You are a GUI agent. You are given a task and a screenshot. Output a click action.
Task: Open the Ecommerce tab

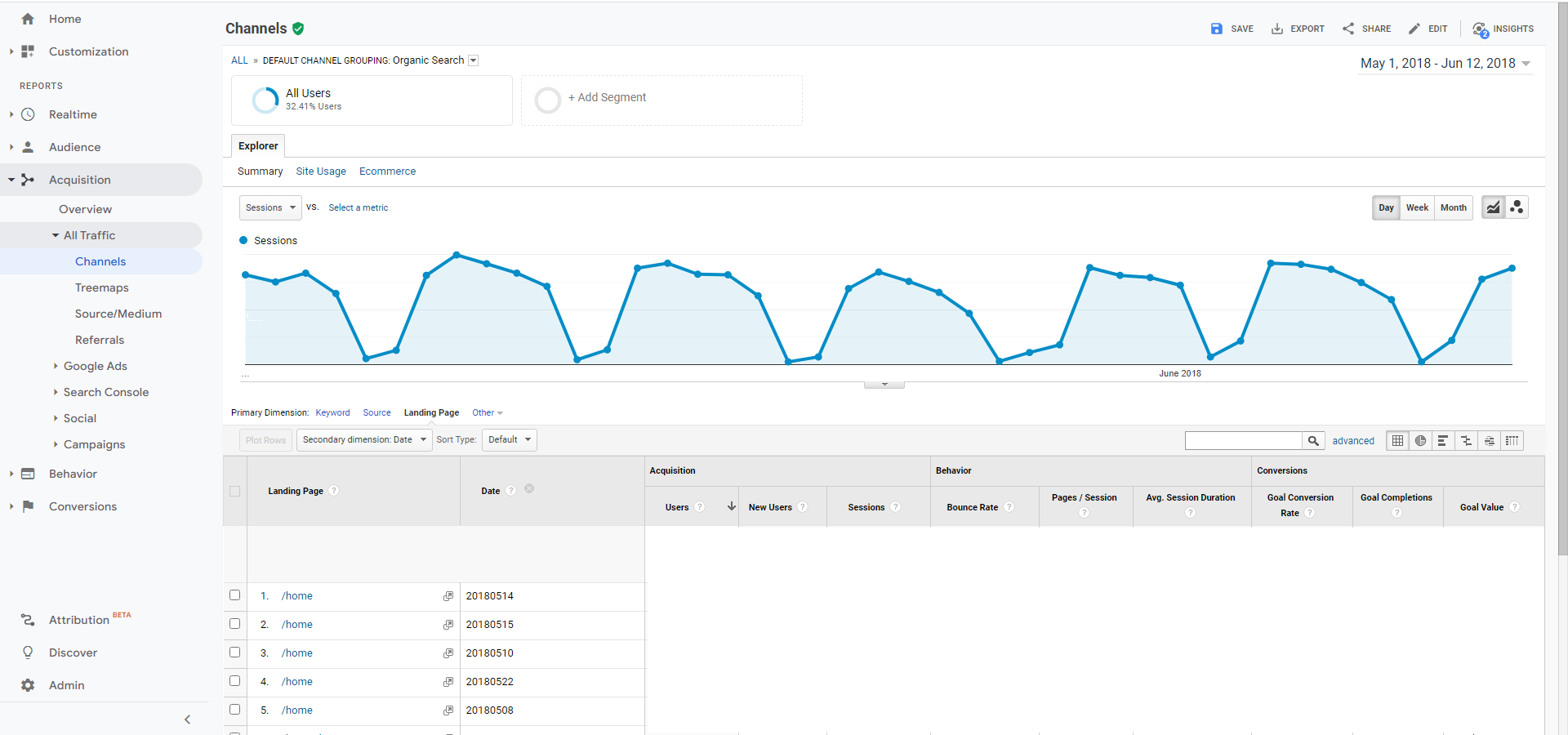tap(387, 171)
